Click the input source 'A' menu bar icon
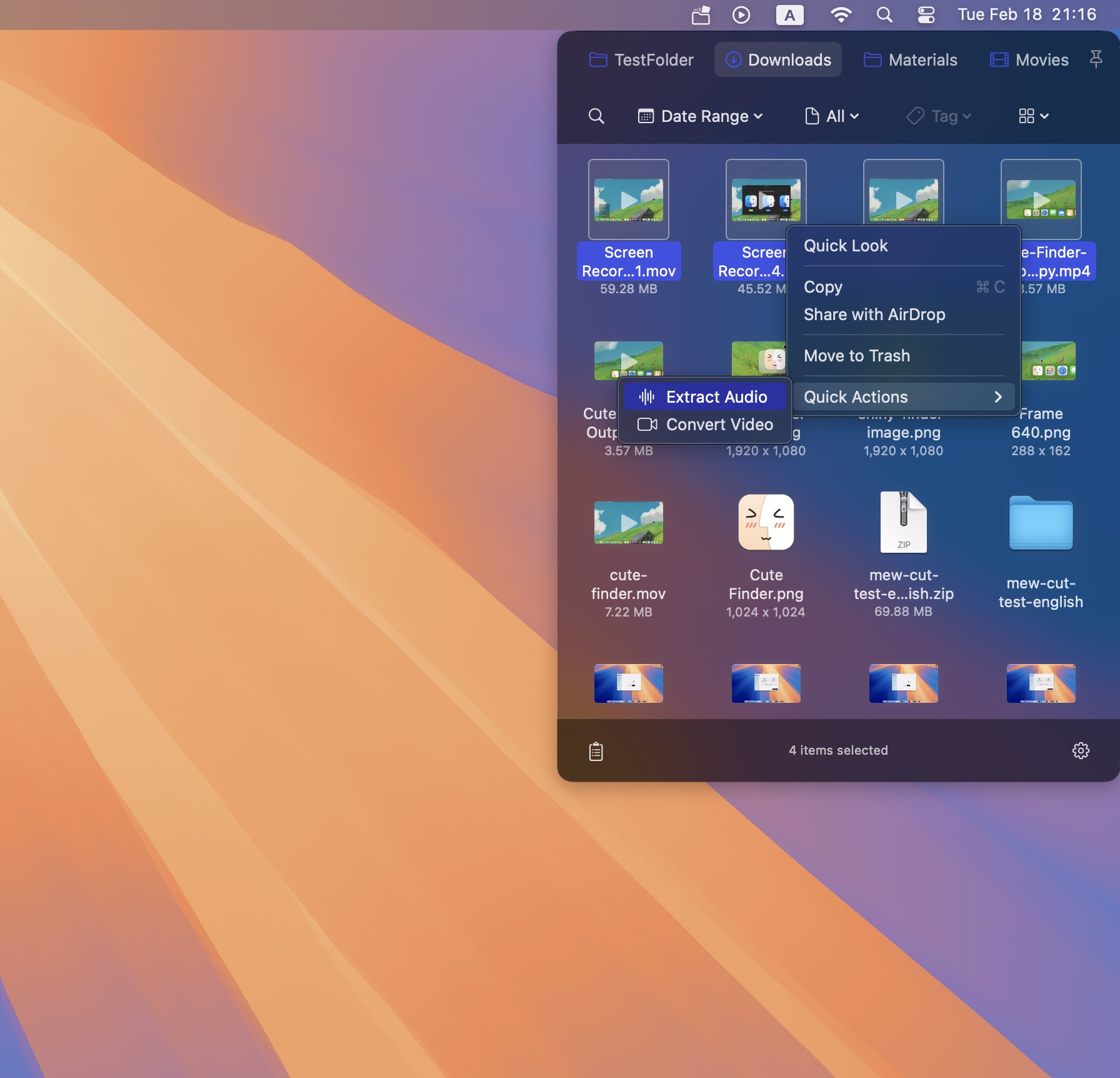Image resolution: width=1120 pixels, height=1078 pixels. 789,15
